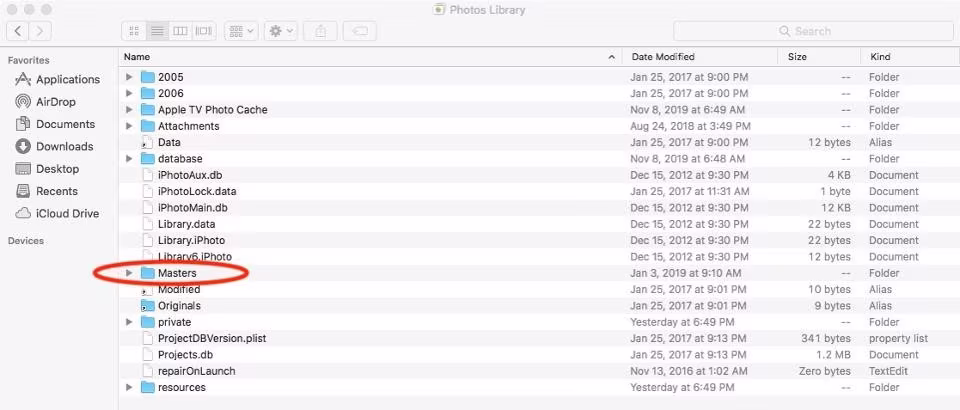
Task: Switch to gallery view
Action: point(203,31)
